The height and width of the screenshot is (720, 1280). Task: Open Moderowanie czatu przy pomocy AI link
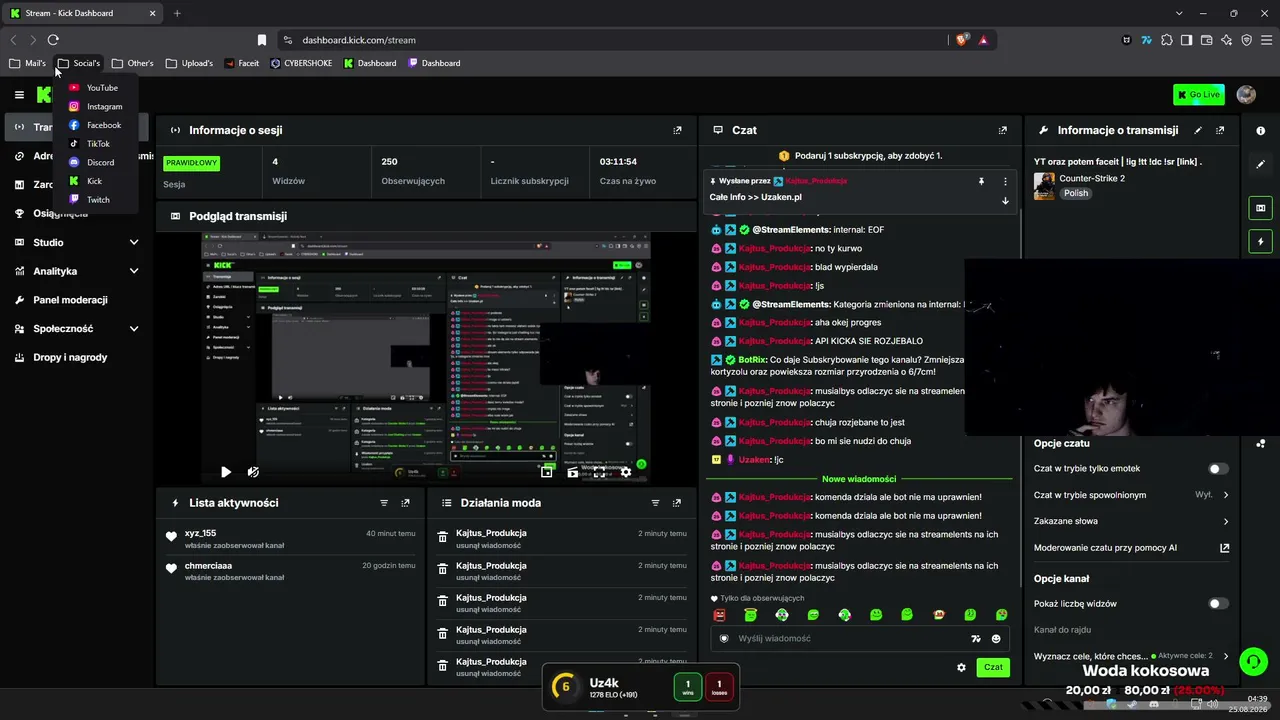(x=1225, y=548)
